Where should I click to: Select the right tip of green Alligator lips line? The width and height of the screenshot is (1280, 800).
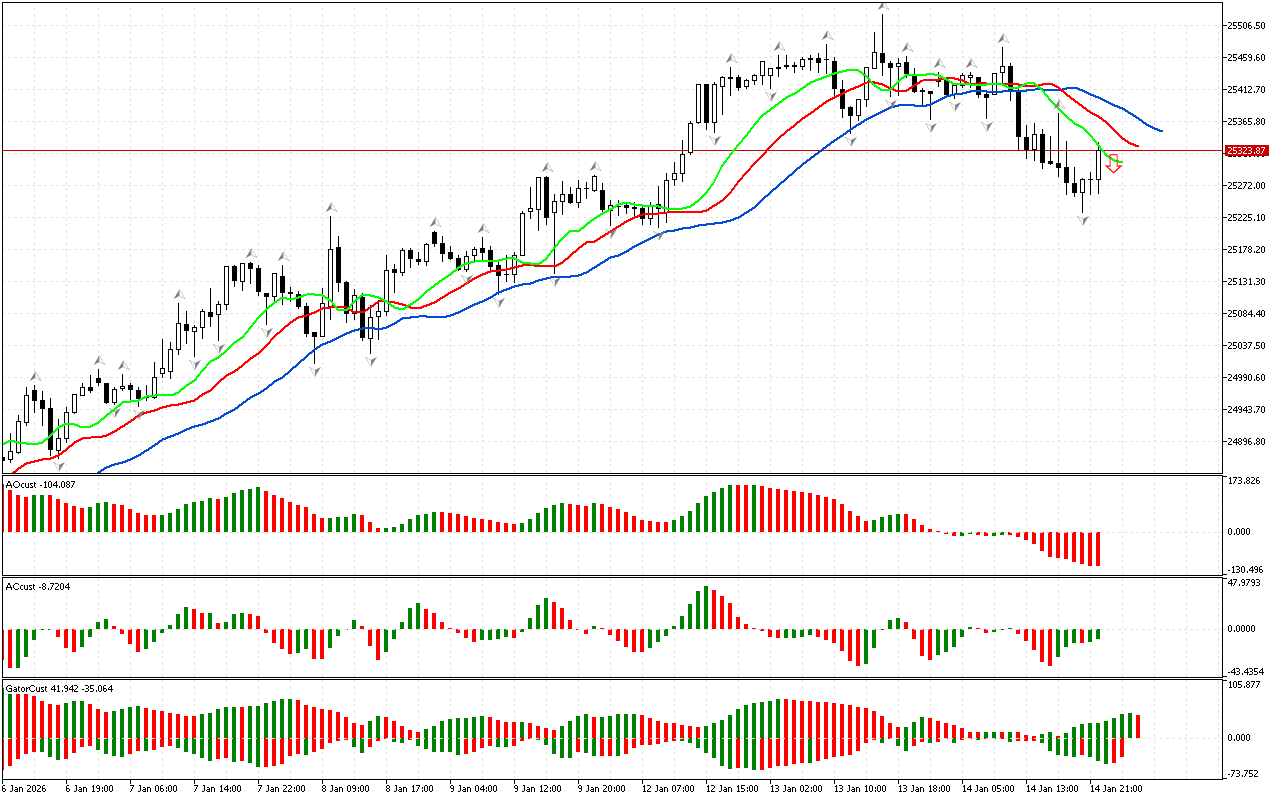tap(1122, 162)
